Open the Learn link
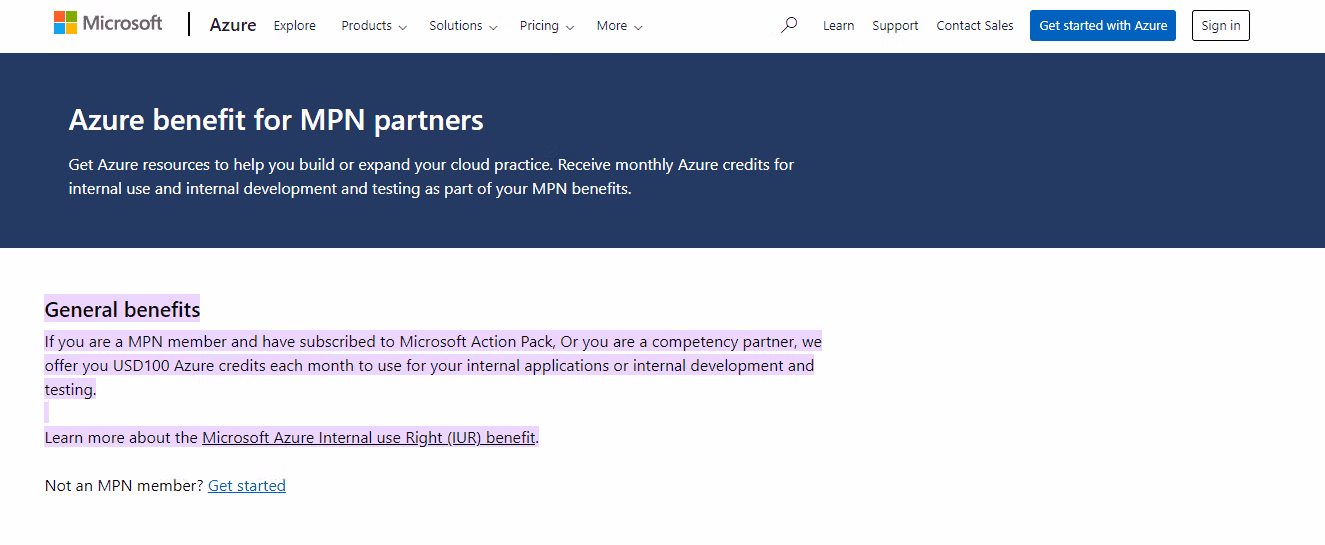 (x=838, y=26)
